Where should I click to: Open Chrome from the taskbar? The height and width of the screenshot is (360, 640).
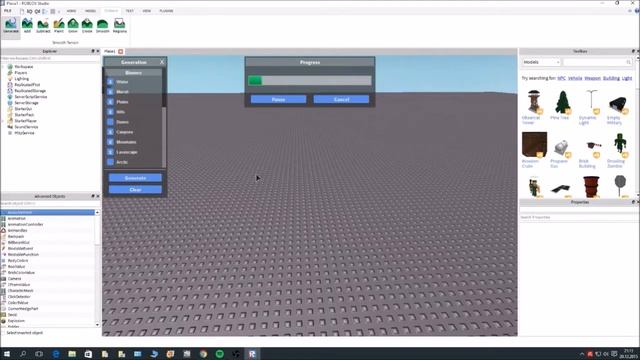coord(203,354)
